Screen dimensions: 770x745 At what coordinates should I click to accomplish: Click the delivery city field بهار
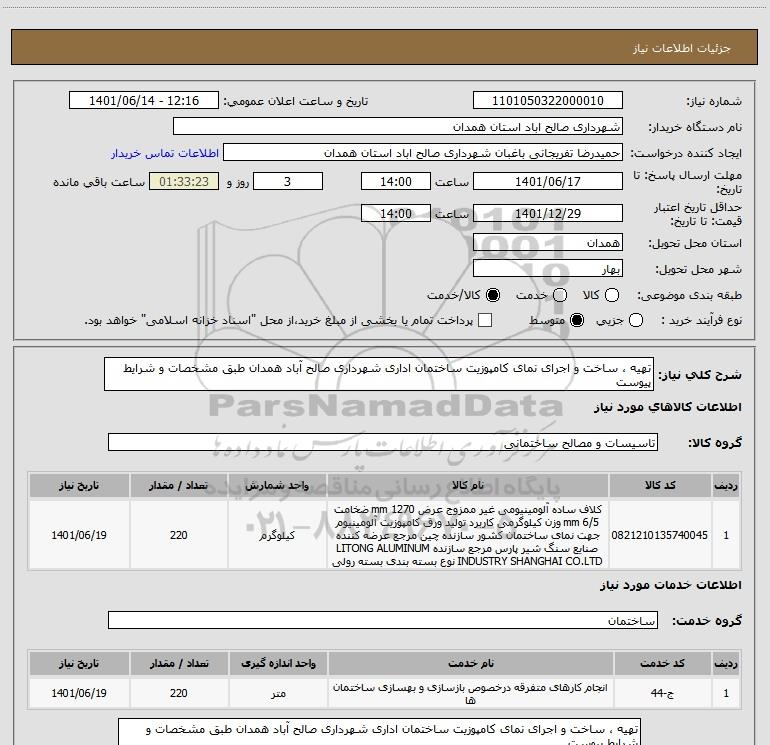548,268
